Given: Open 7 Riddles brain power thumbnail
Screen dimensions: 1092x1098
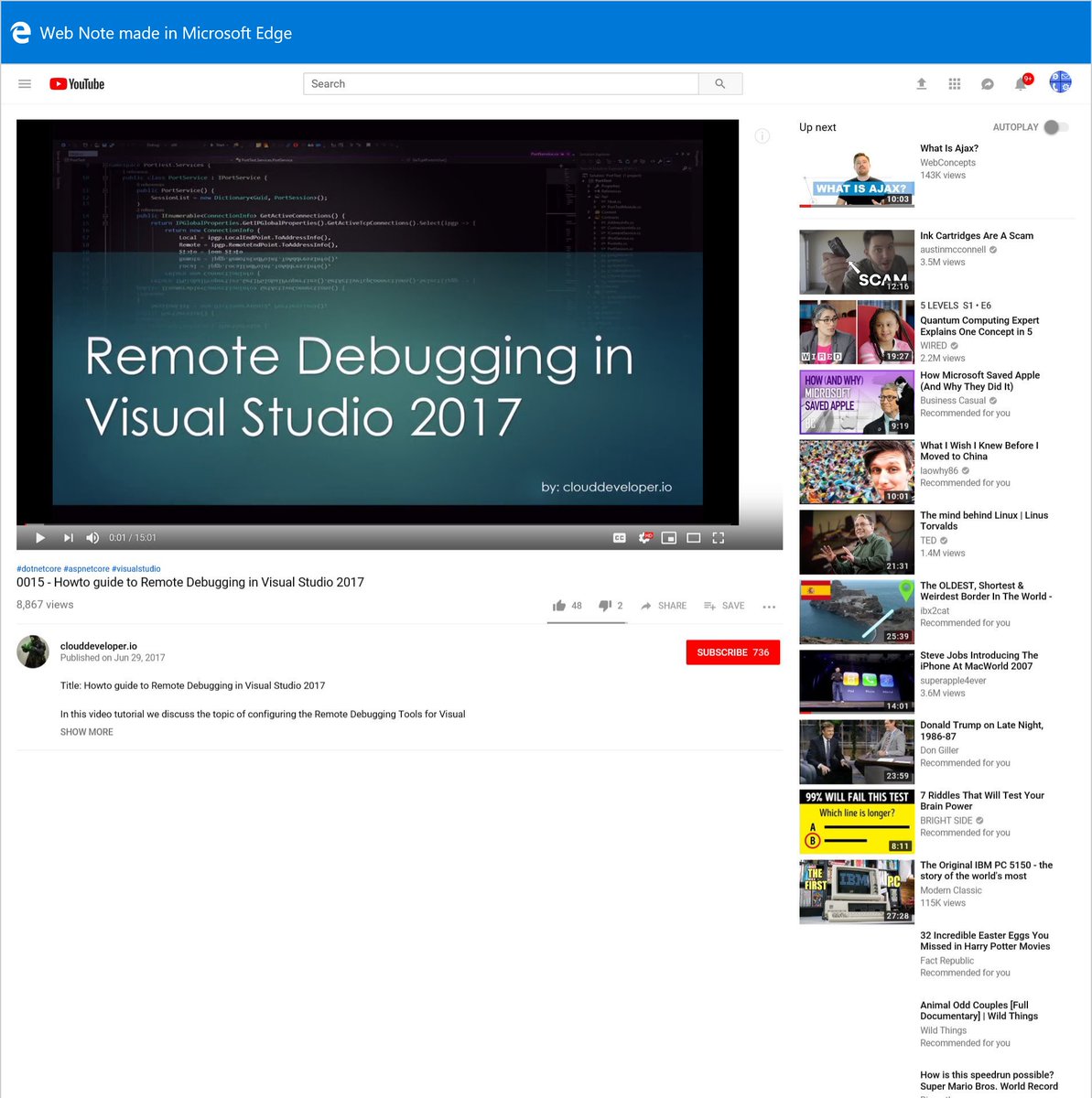Looking at the screenshot, I should click(857, 822).
